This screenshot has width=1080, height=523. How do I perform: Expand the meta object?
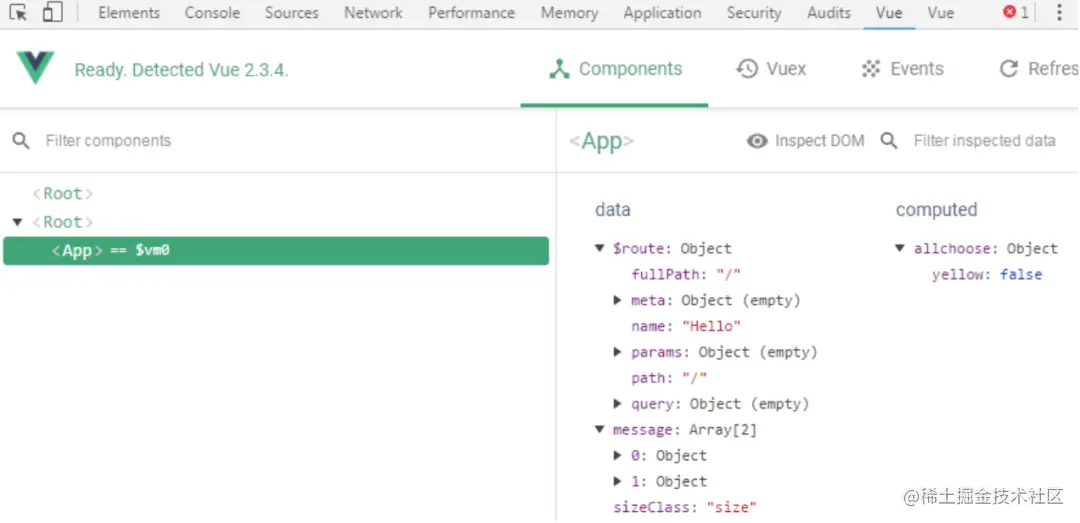click(618, 300)
